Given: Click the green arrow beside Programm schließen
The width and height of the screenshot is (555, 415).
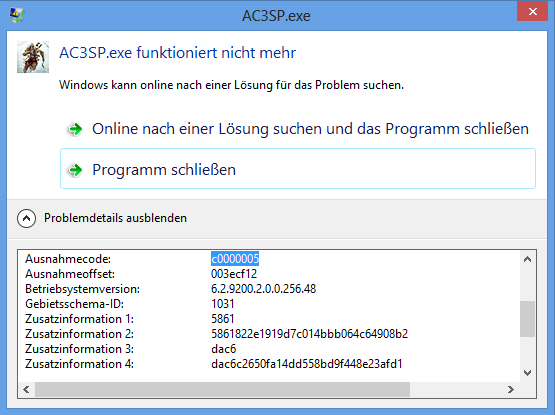Looking at the screenshot, I should pos(75,170).
